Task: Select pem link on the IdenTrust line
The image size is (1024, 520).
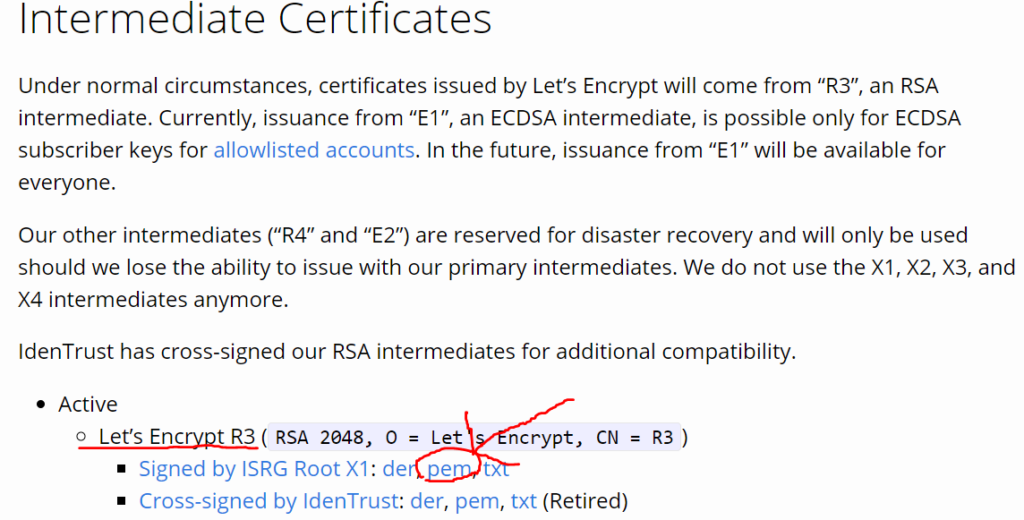Action: click(x=477, y=501)
